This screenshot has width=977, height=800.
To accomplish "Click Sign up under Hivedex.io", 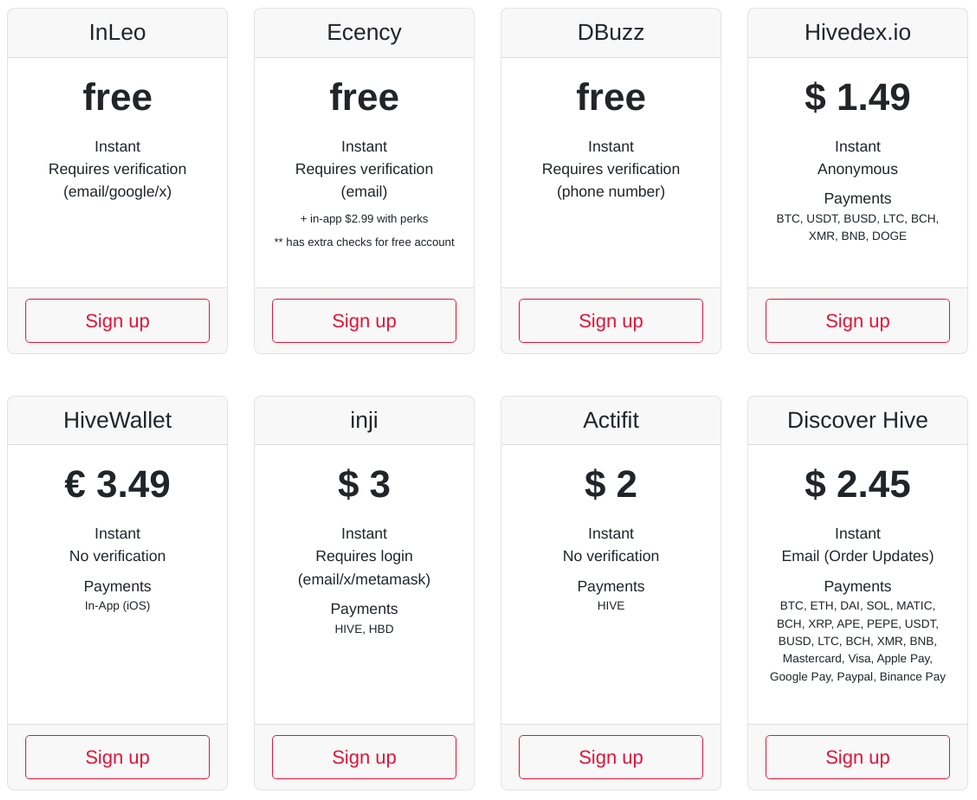I will [857, 321].
